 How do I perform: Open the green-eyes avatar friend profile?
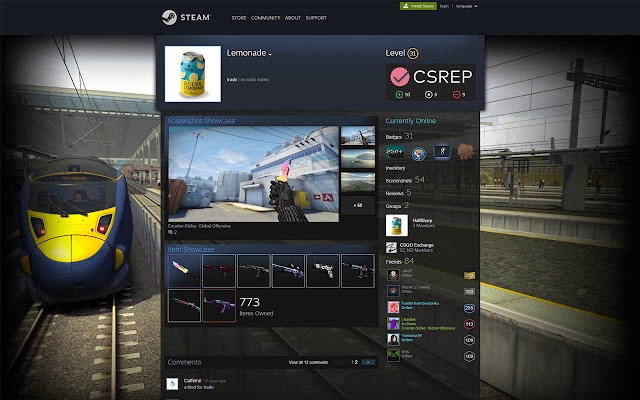pyautogui.click(x=393, y=356)
